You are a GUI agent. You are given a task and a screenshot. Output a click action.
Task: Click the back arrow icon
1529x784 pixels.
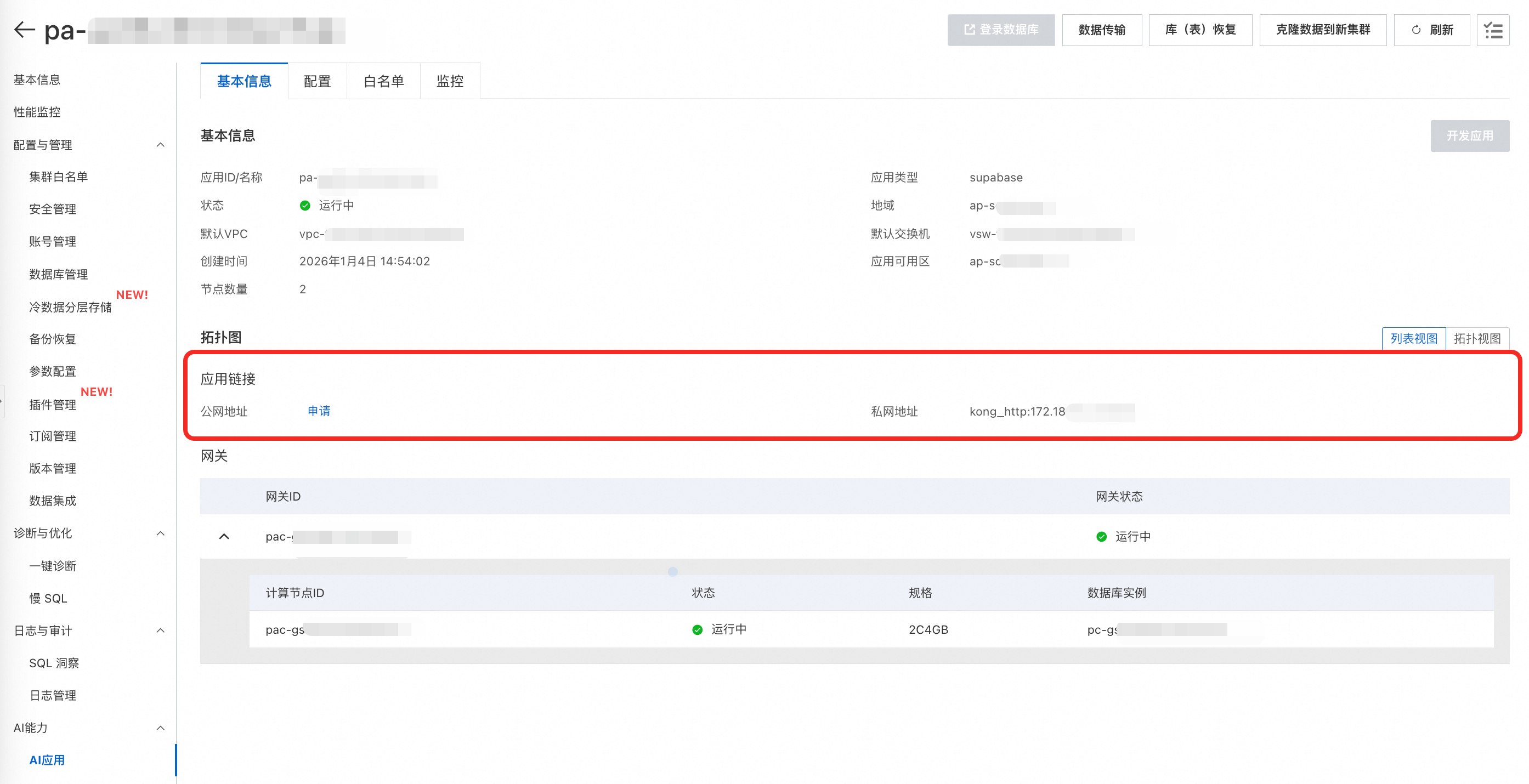(24, 30)
